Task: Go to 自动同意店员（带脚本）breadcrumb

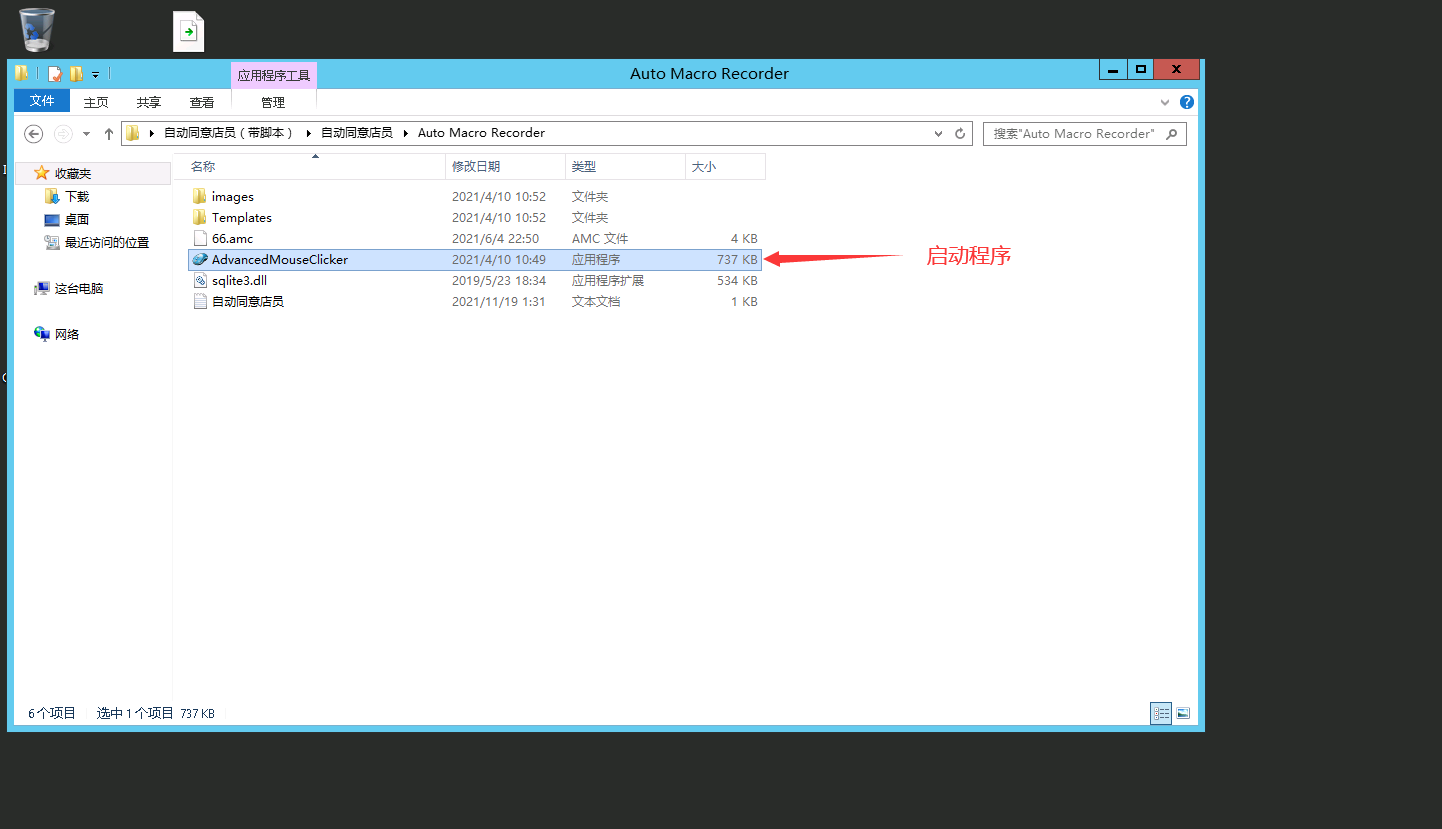Action: coord(229,133)
